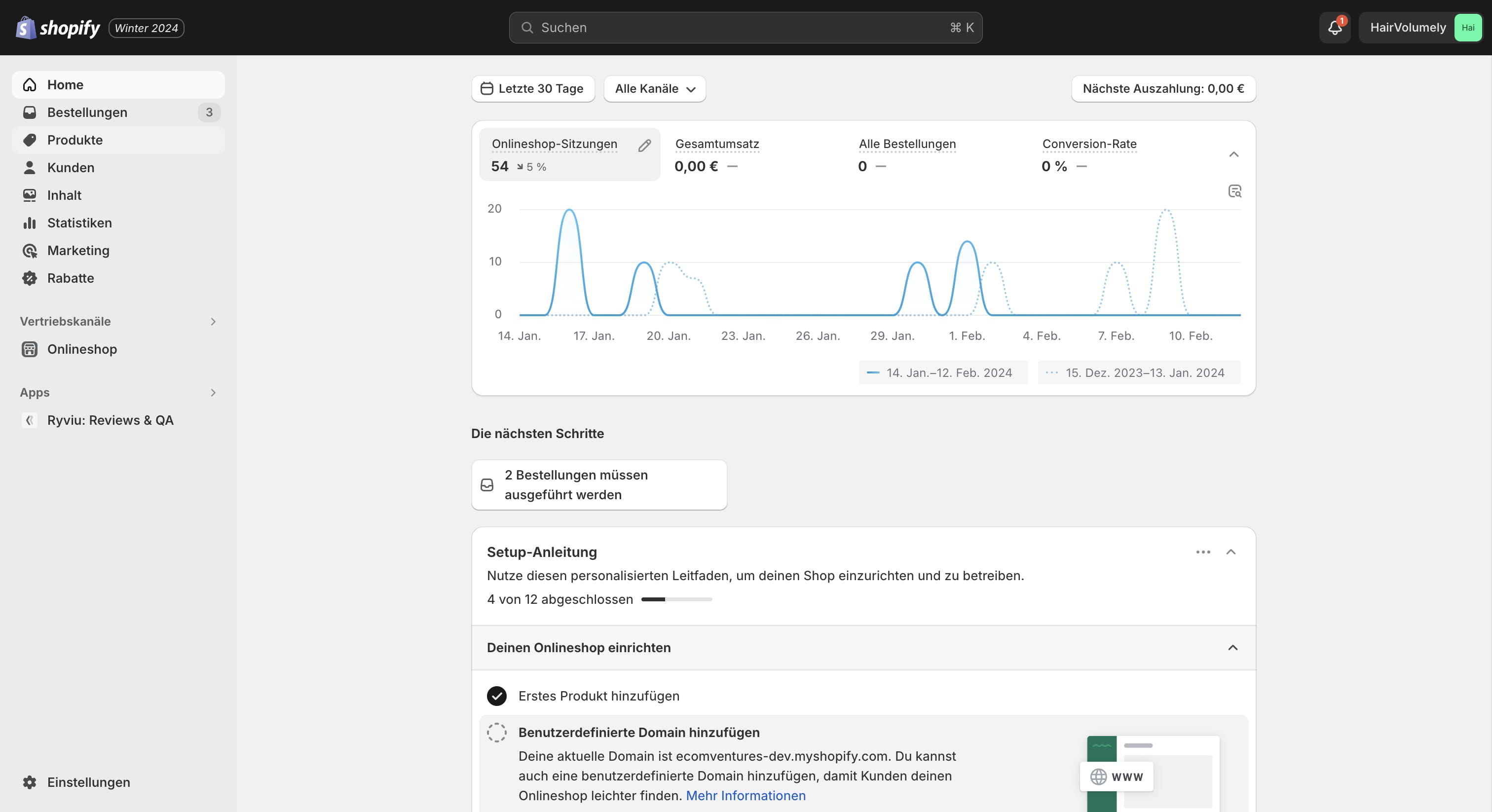Click the Suchen search field
Image resolution: width=1492 pixels, height=812 pixels.
(x=745, y=27)
